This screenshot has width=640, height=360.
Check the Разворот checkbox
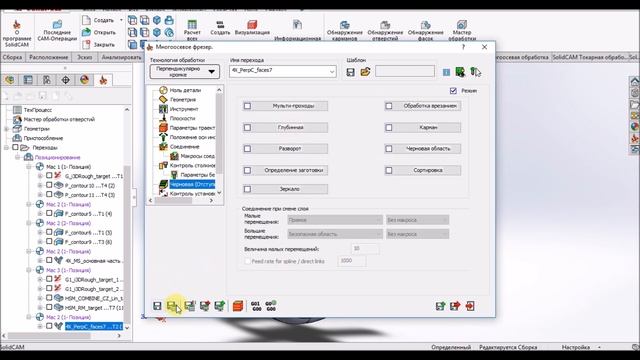(x=247, y=149)
